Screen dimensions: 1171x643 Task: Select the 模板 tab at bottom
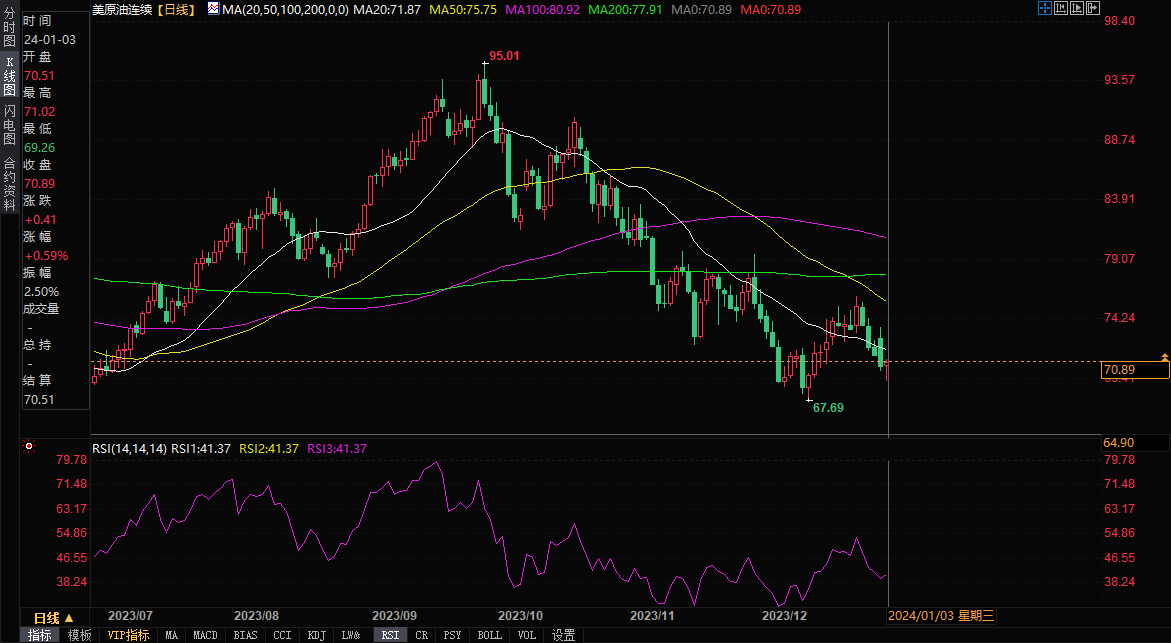pos(79,635)
